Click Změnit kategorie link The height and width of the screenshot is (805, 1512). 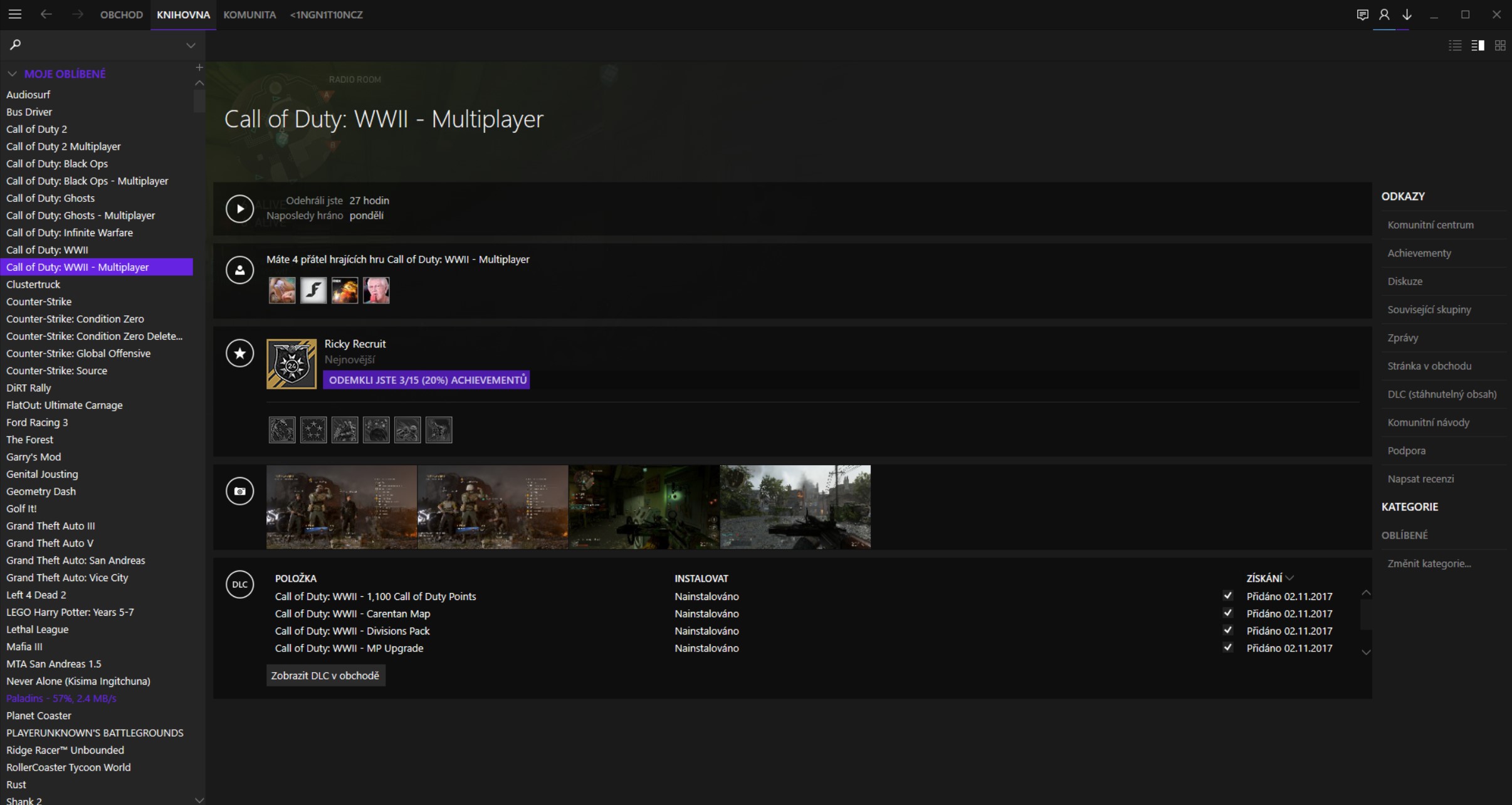(1429, 563)
